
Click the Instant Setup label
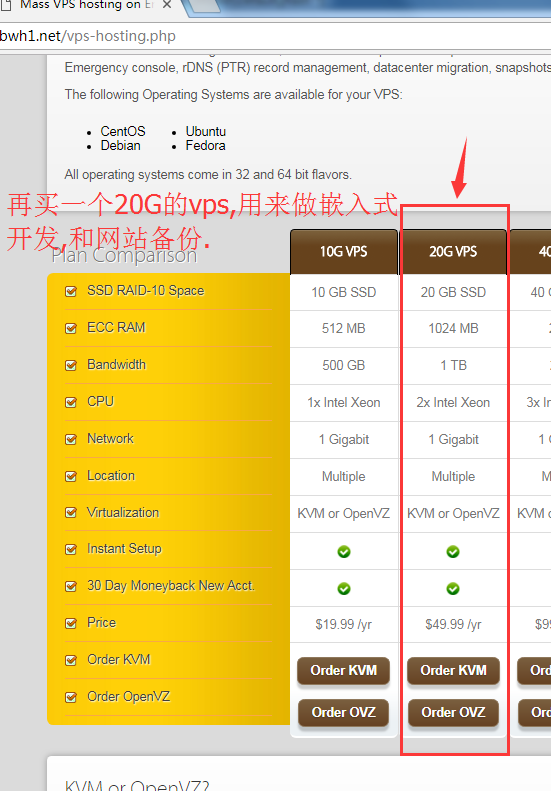tap(125, 549)
